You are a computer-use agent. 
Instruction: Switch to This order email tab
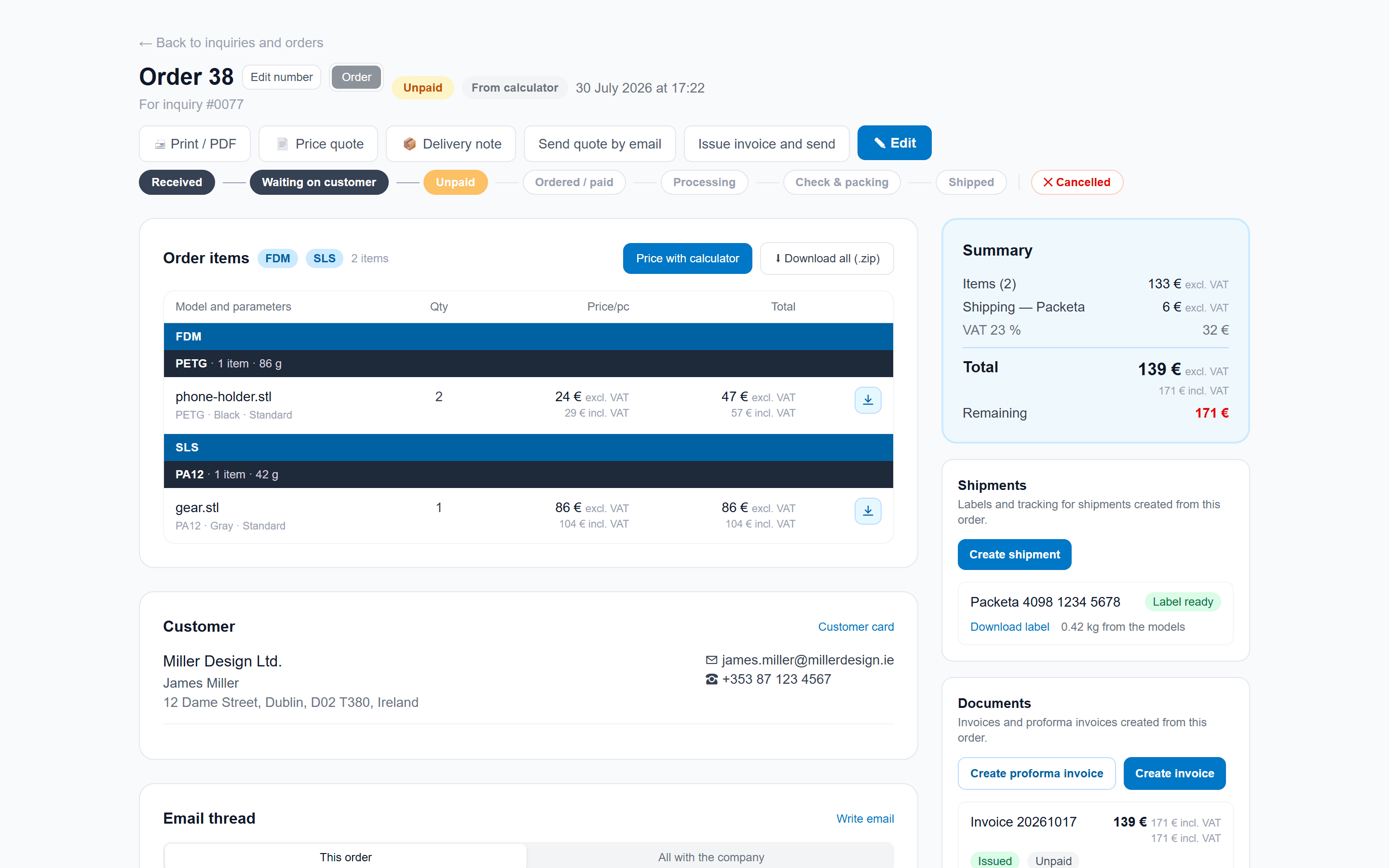pyautogui.click(x=345, y=856)
